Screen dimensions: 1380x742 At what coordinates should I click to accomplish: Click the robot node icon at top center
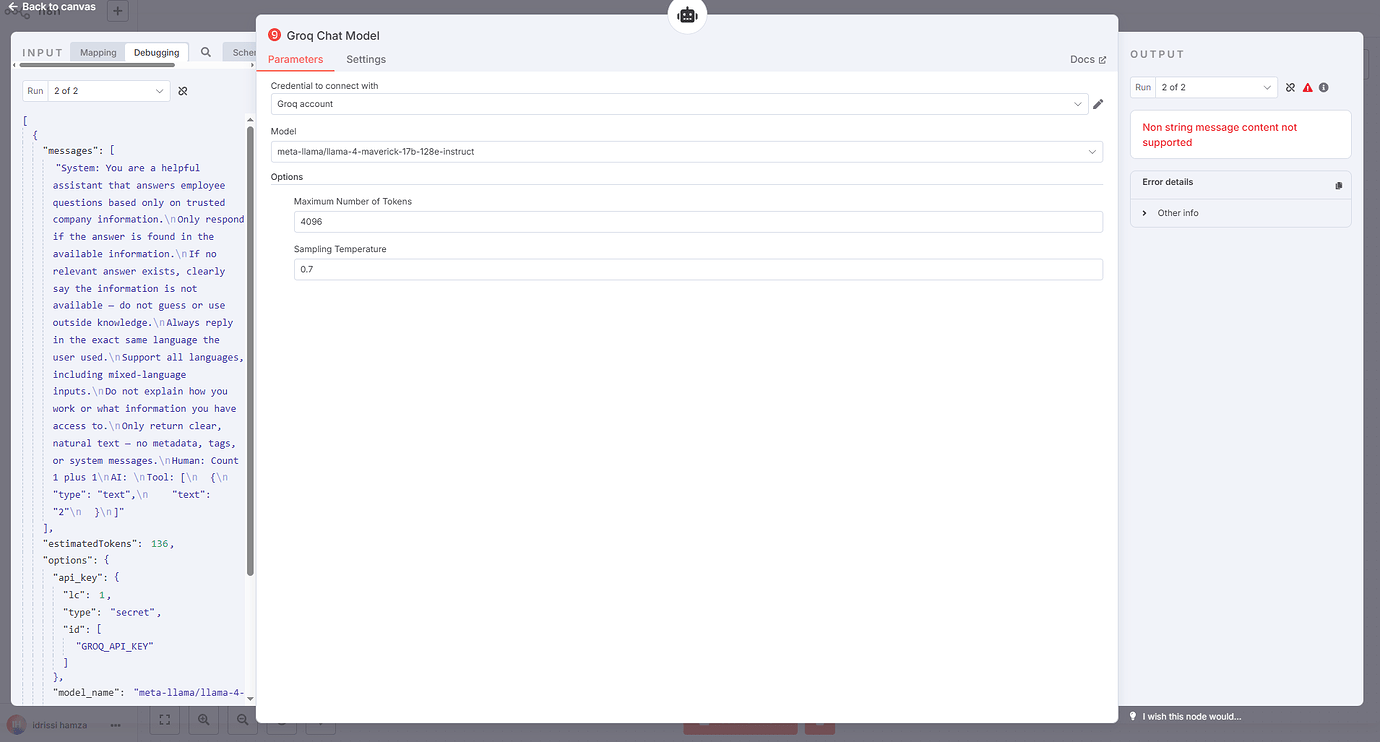pos(687,15)
